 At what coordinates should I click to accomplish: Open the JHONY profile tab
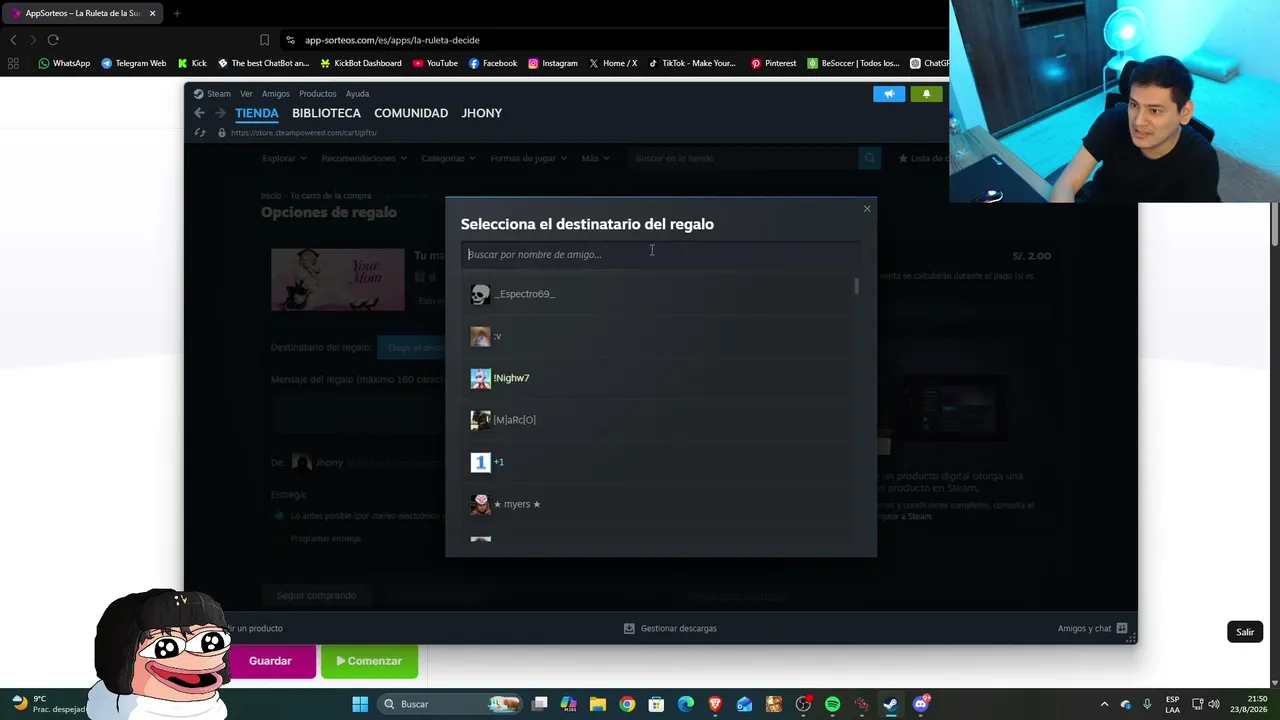tap(482, 113)
